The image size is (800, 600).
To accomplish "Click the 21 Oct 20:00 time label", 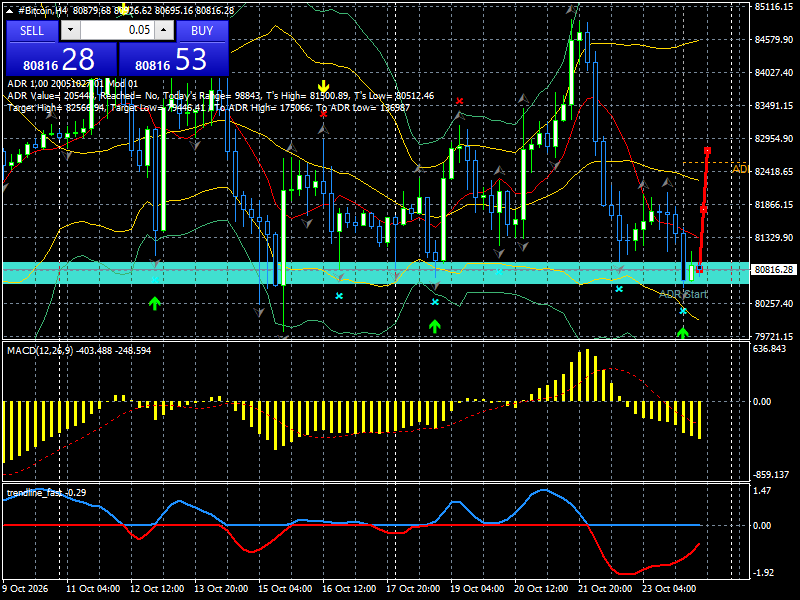I will click(605, 589).
